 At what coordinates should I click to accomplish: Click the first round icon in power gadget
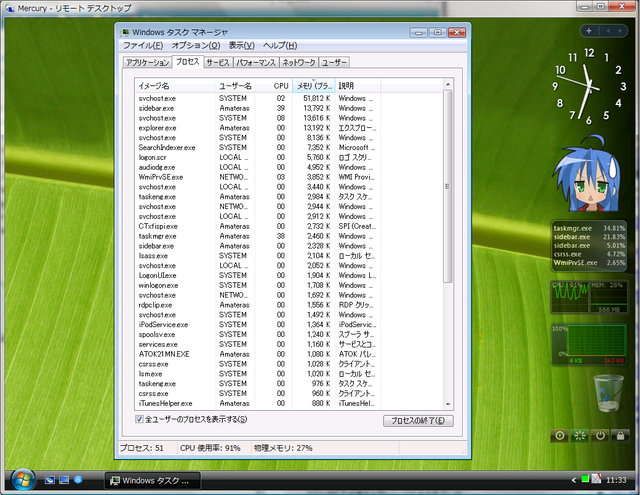[560, 436]
